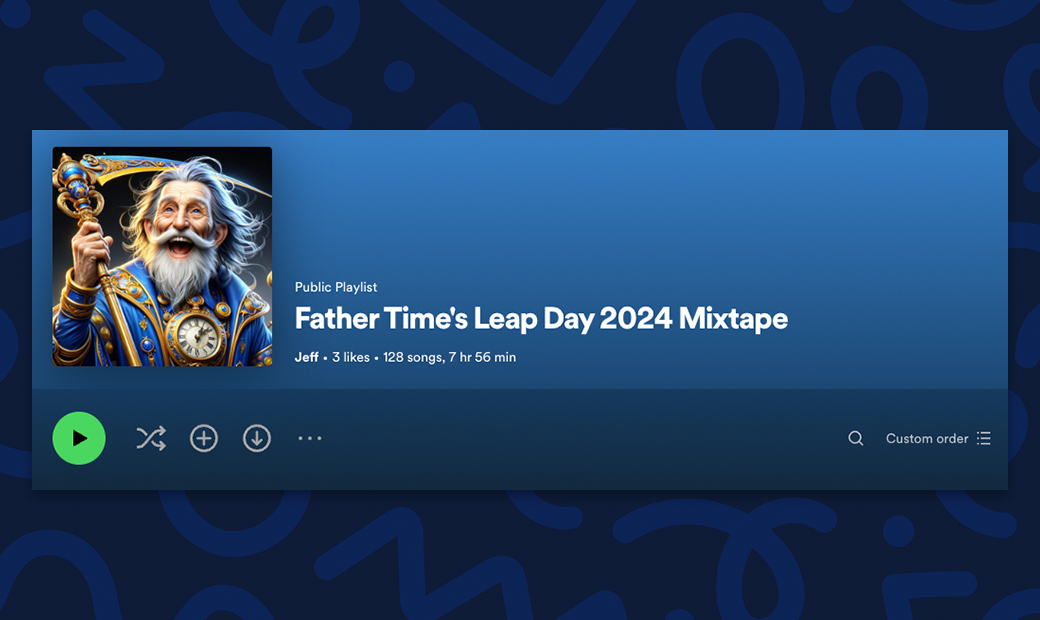Expand sorting options via Custom order
Screen dimensions: 1040x620
click(928, 438)
